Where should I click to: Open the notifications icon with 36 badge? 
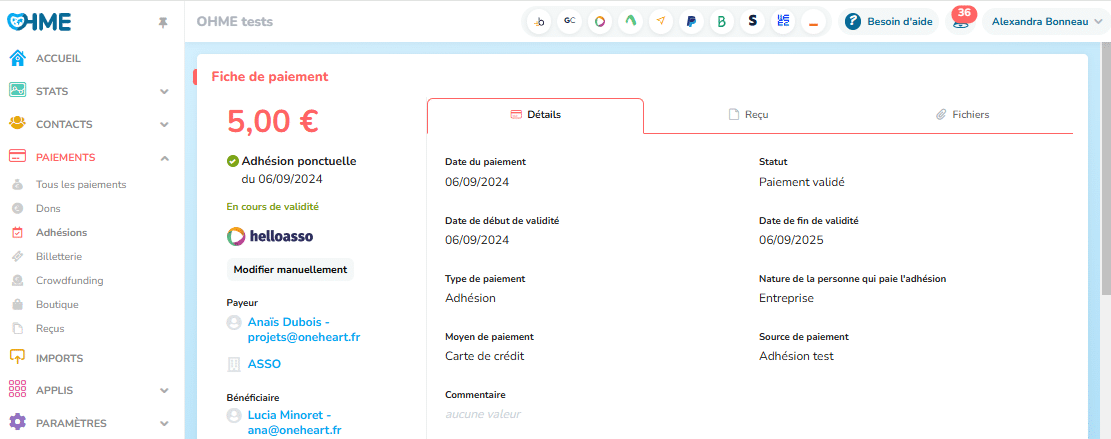pos(961,21)
